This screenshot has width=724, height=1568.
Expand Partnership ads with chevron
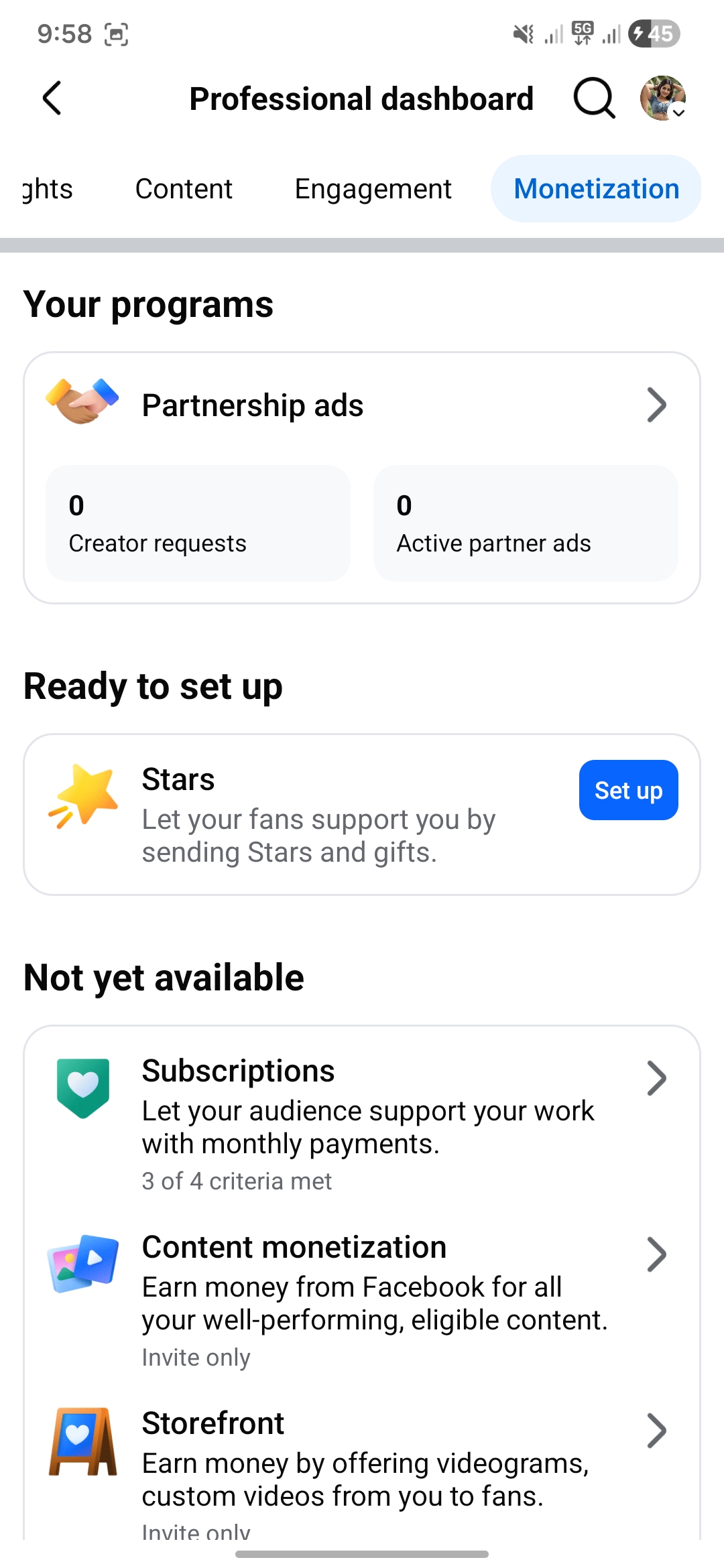[x=656, y=405]
